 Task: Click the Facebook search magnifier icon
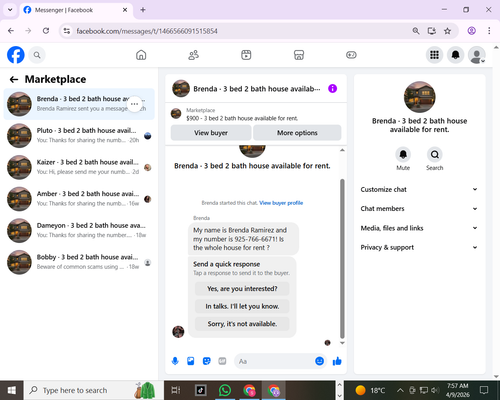37,55
